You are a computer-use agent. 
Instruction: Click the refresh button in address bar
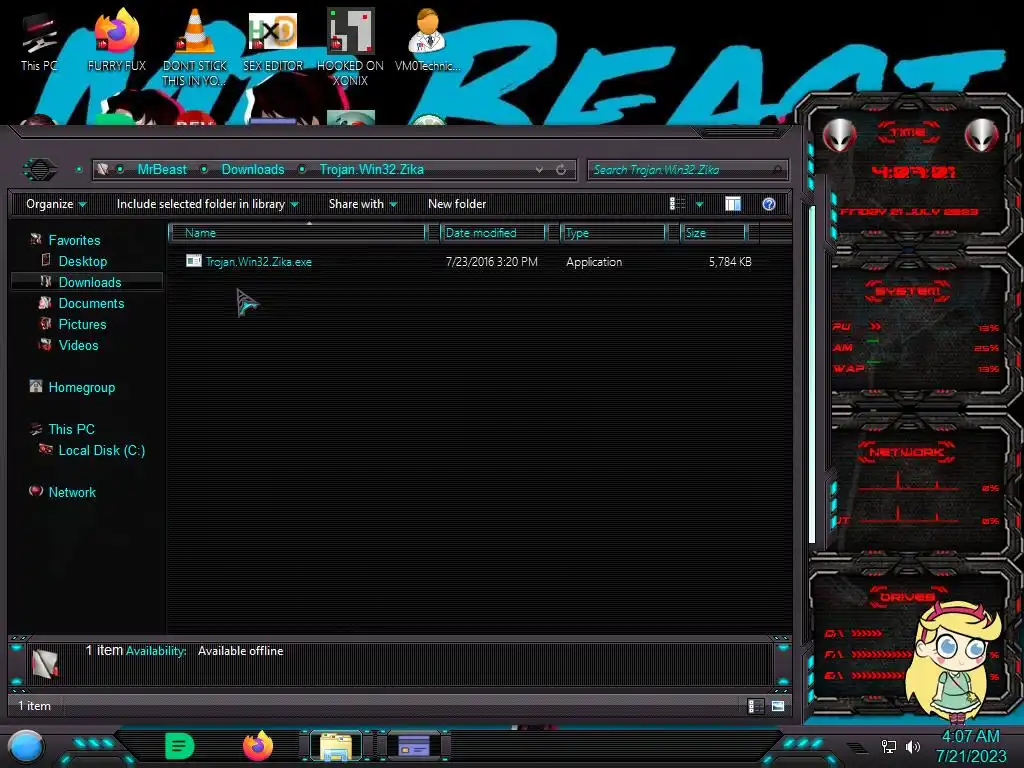(x=561, y=170)
